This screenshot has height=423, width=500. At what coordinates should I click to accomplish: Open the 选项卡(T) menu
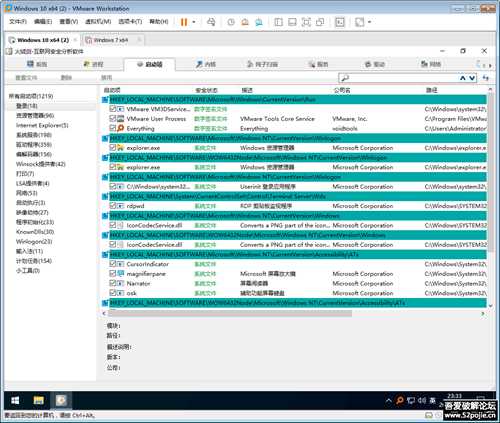pos(130,22)
